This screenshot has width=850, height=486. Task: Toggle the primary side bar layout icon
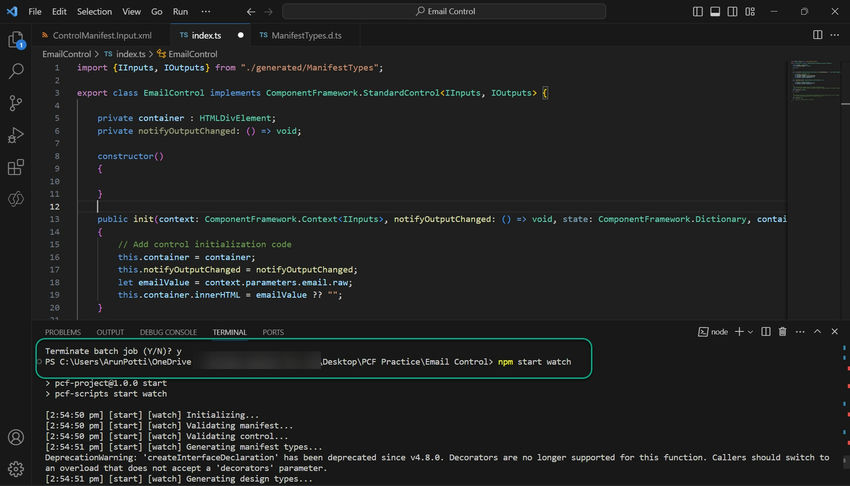click(698, 11)
